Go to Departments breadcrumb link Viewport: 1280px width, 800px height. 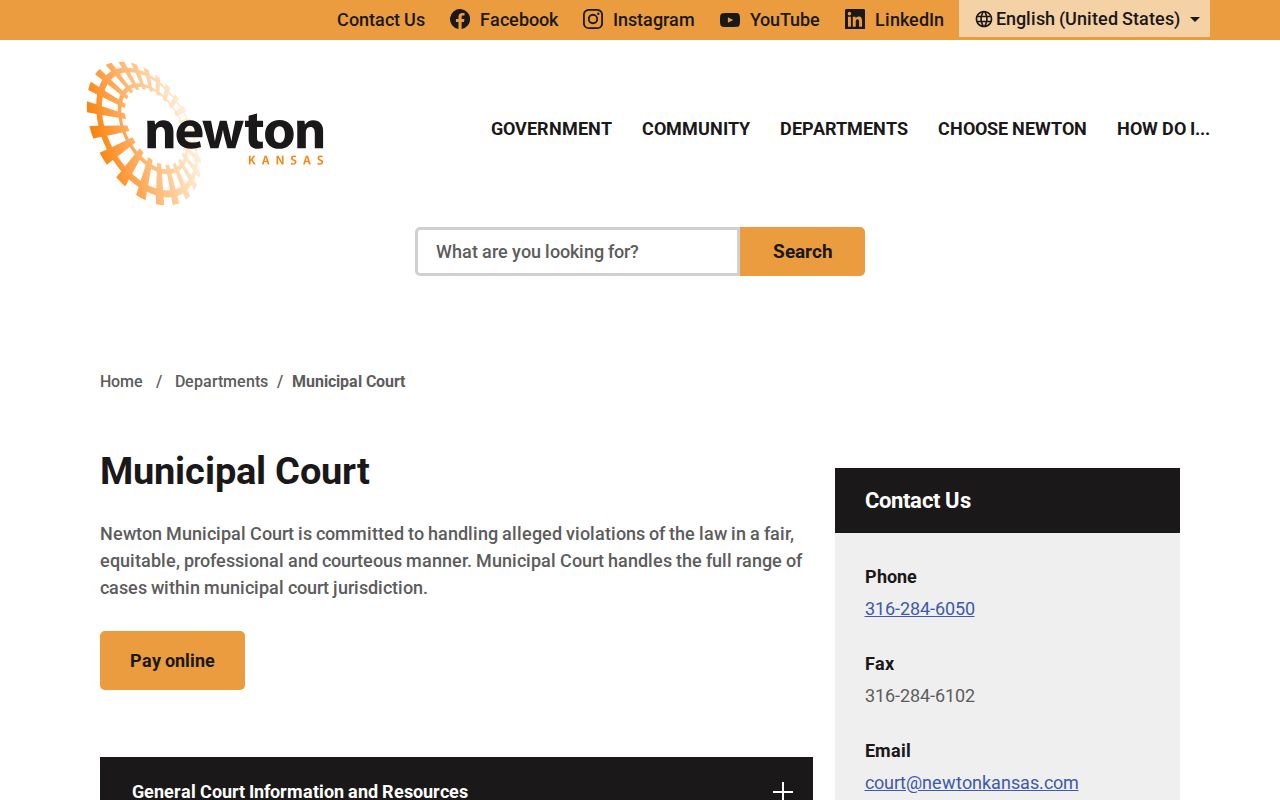[x=221, y=381]
